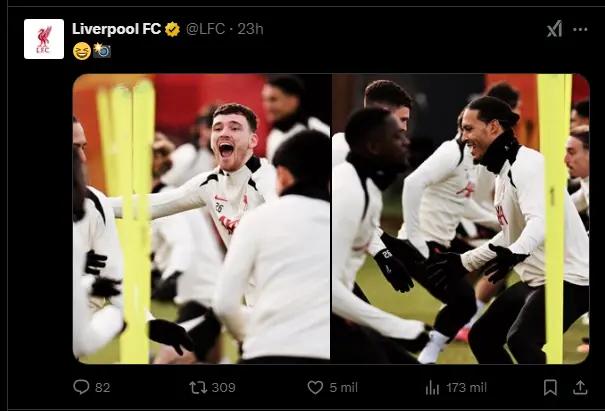The width and height of the screenshot is (605, 411).
Task: Click the Grok explain-post icon
Action: pos(554,29)
